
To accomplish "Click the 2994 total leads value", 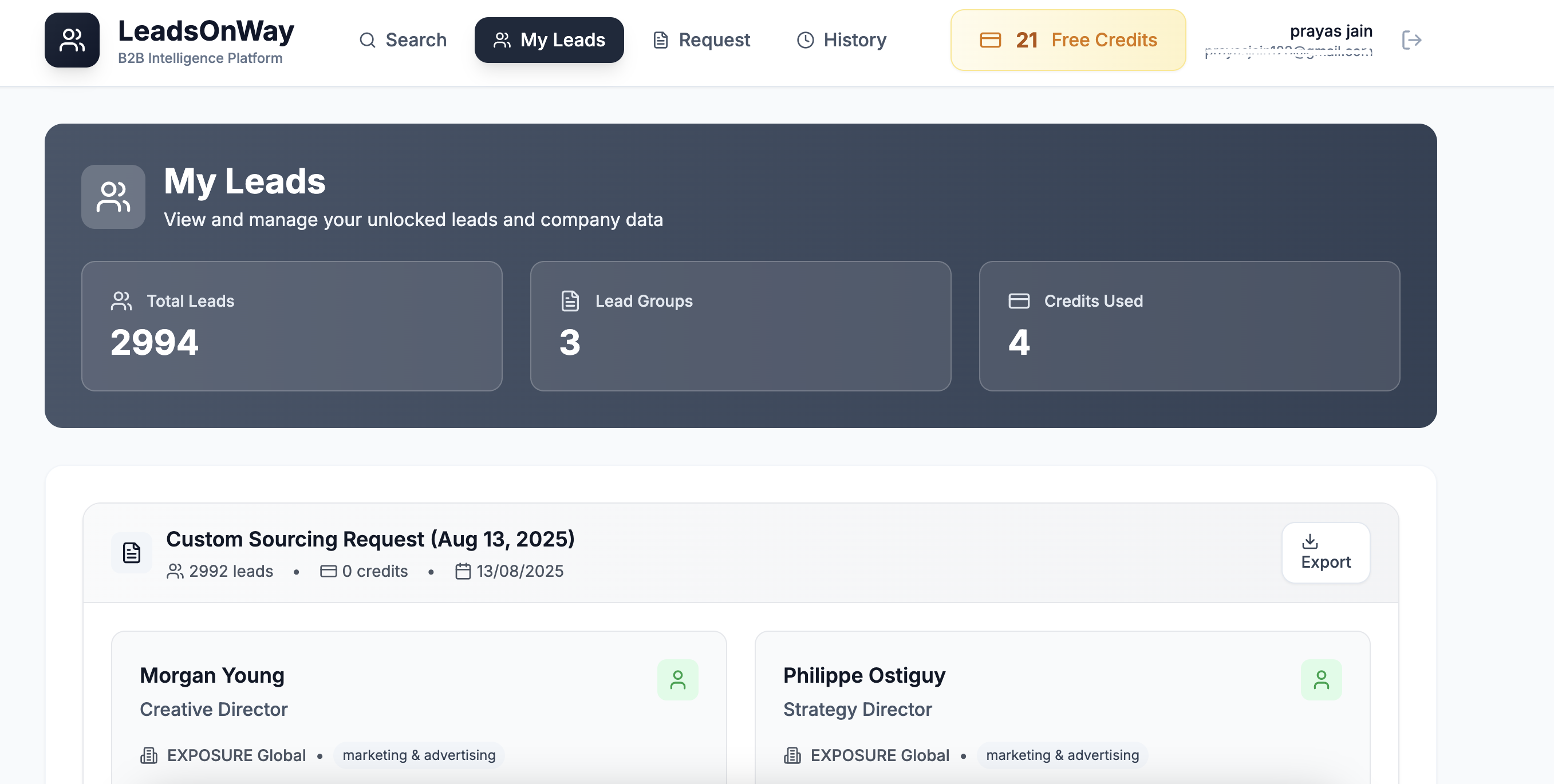I will click(x=155, y=342).
